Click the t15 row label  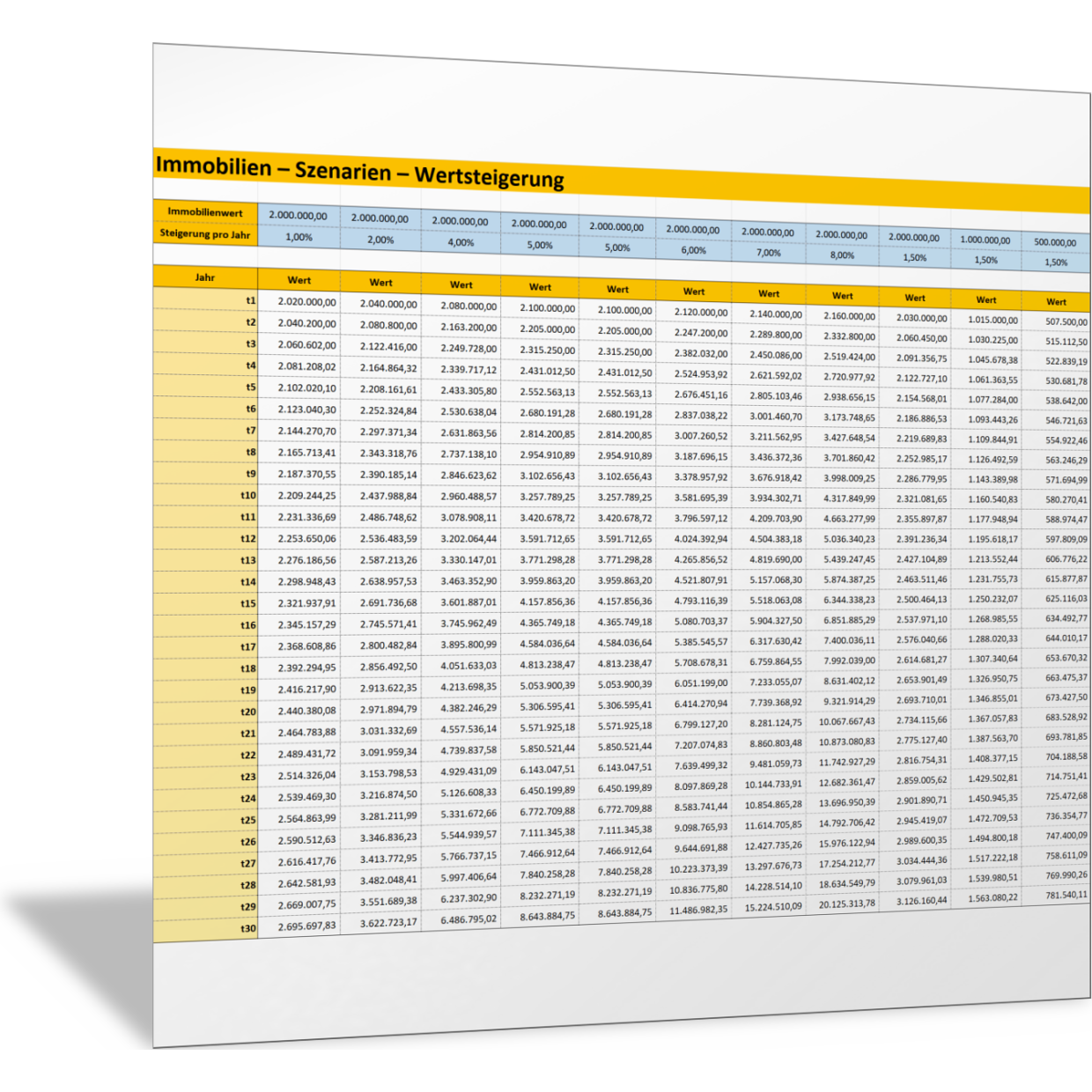[x=248, y=603]
